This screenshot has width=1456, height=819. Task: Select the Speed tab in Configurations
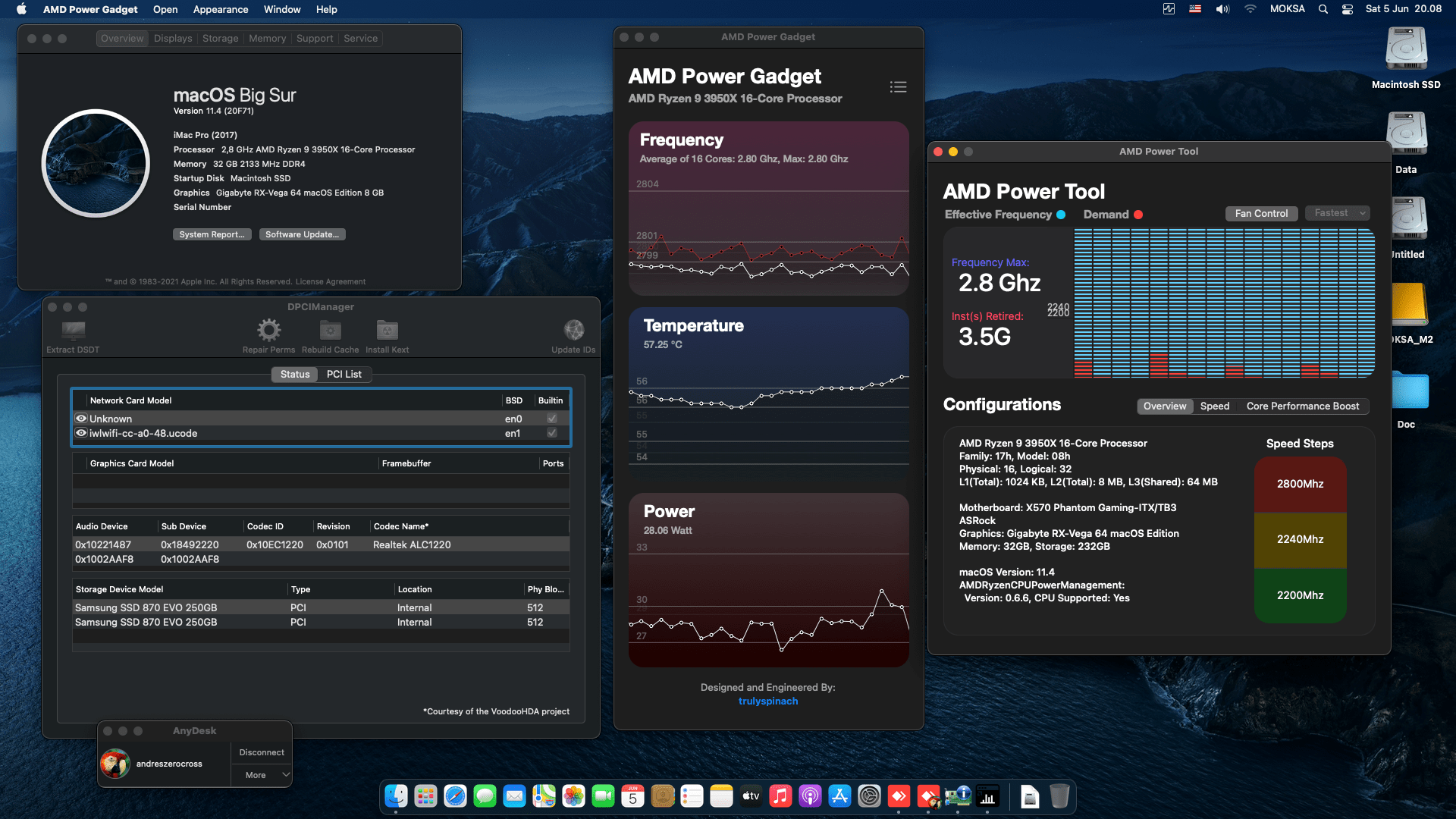[x=1215, y=406]
